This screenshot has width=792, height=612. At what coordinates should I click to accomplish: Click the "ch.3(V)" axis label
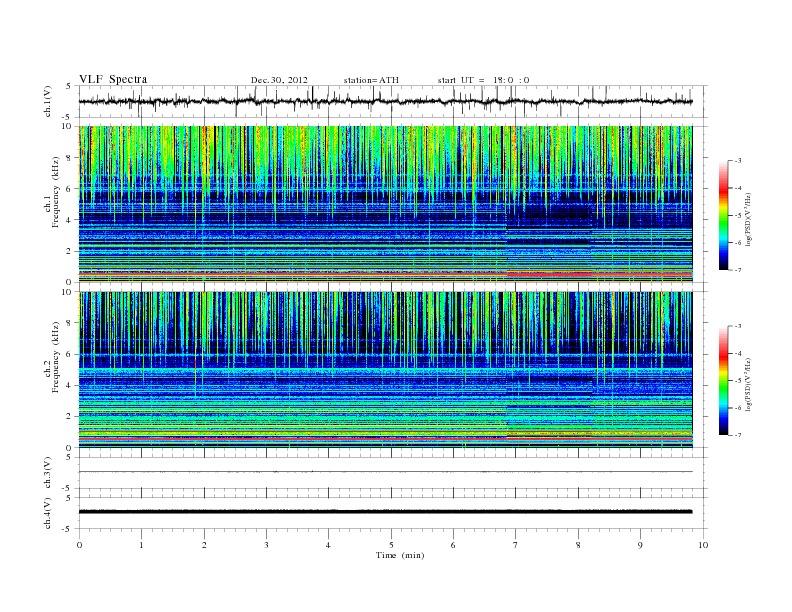pos(48,473)
